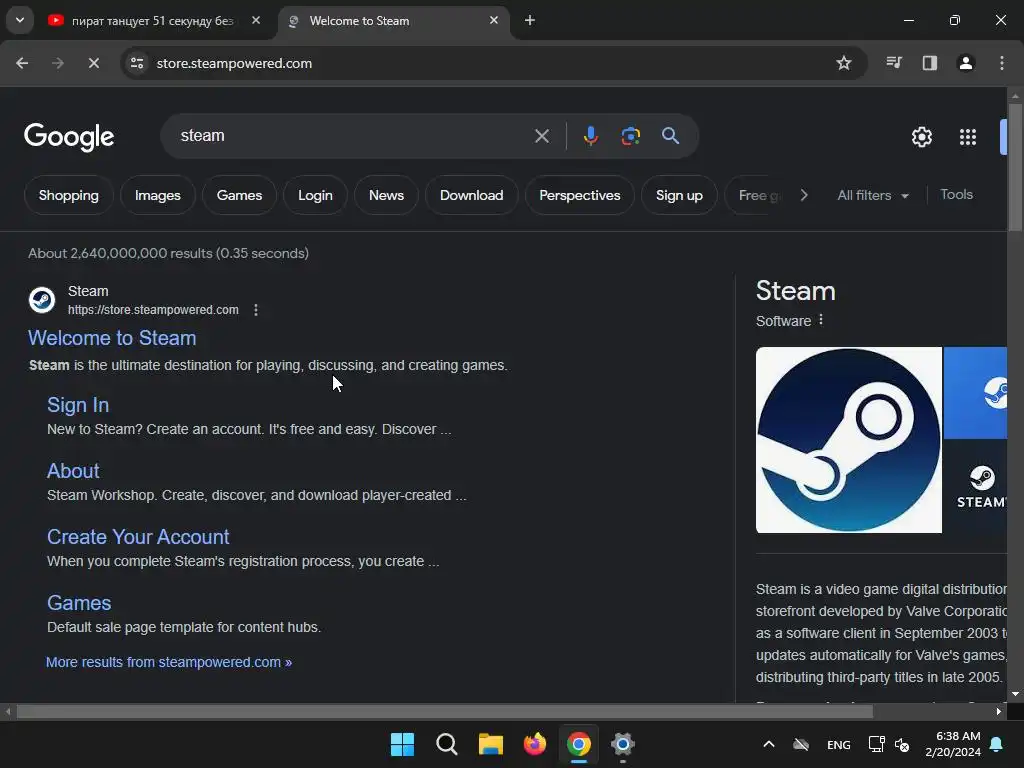Open Chrome media controls icon
The height and width of the screenshot is (768, 1024).
click(x=894, y=63)
